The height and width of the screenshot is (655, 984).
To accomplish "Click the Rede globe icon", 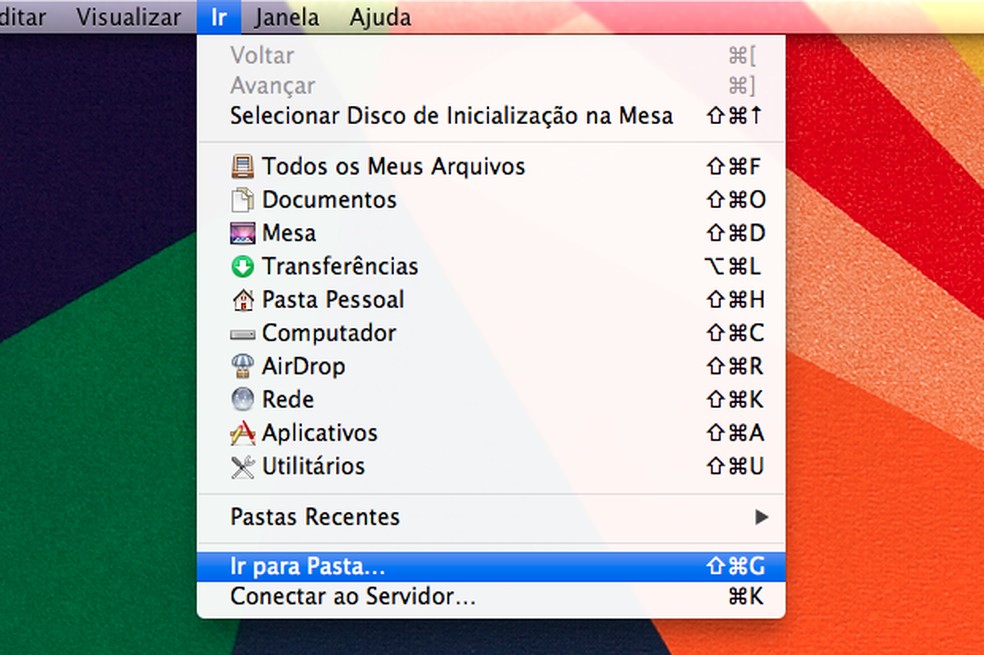I will coord(242,400).
